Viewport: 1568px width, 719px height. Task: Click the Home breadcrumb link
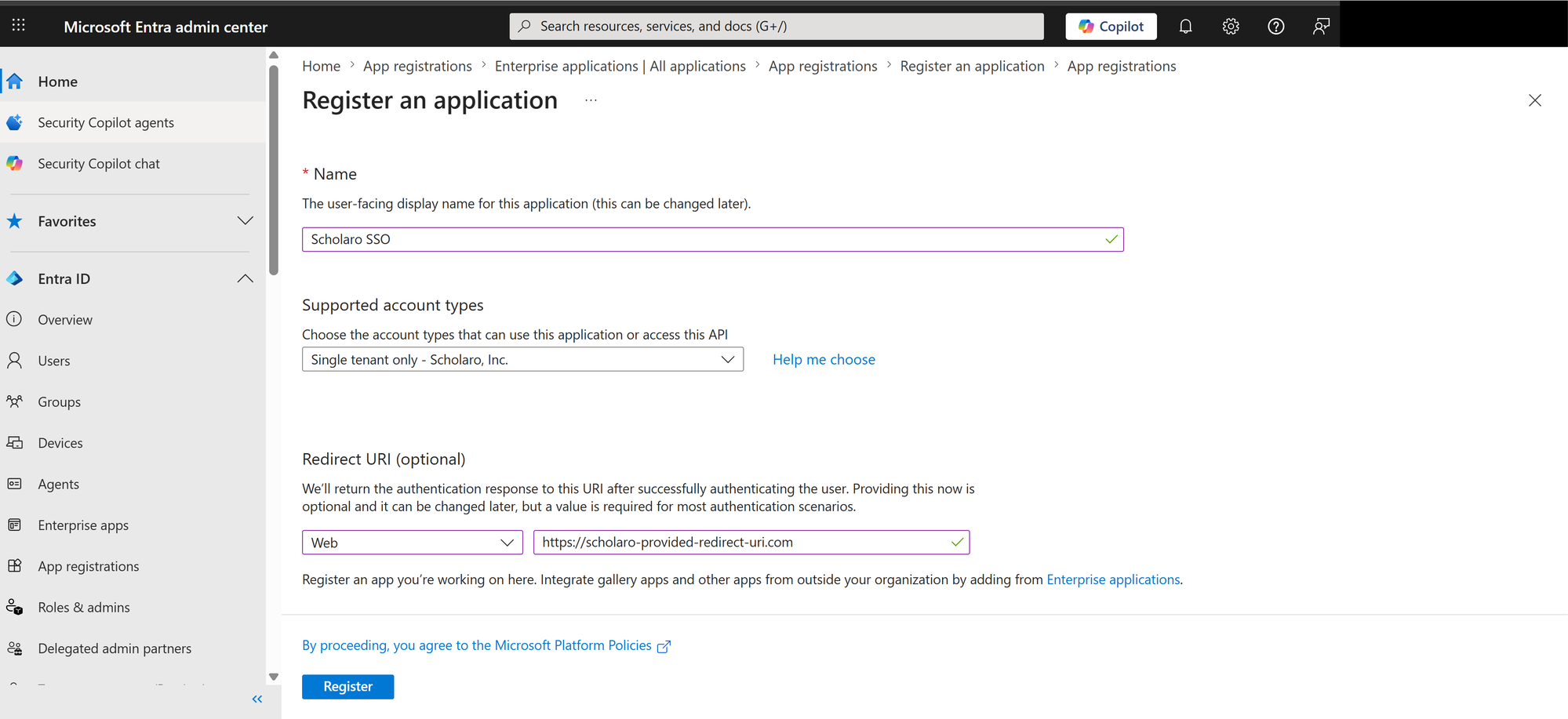(x=322, y=66)
